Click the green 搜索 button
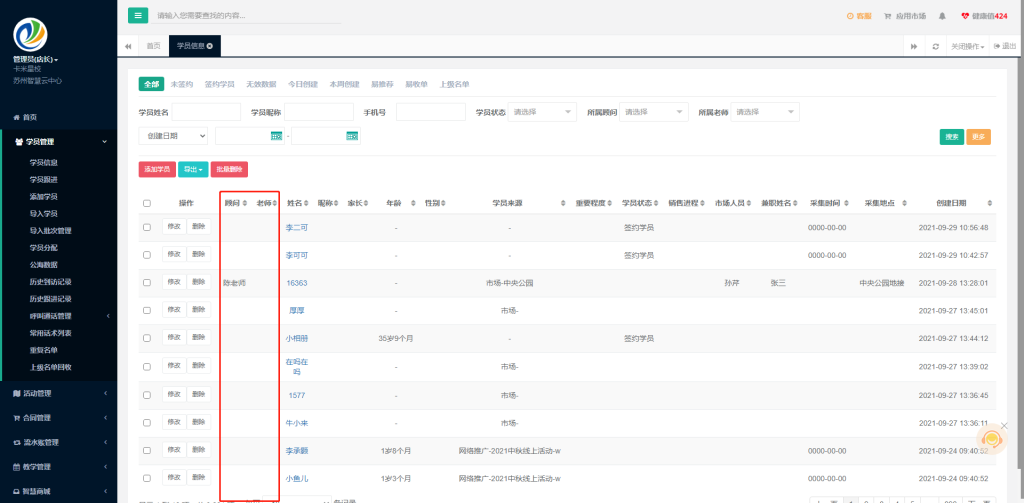The height and width of the screenshot is (503, 1024). (x=952, y=137)
